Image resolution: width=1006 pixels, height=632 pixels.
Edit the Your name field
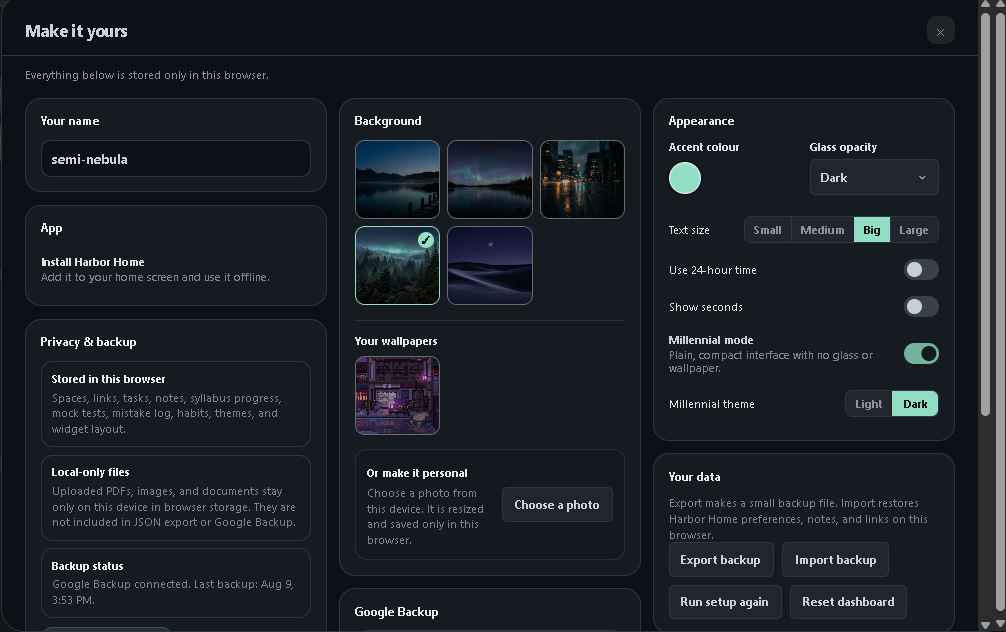pos(176,159)
